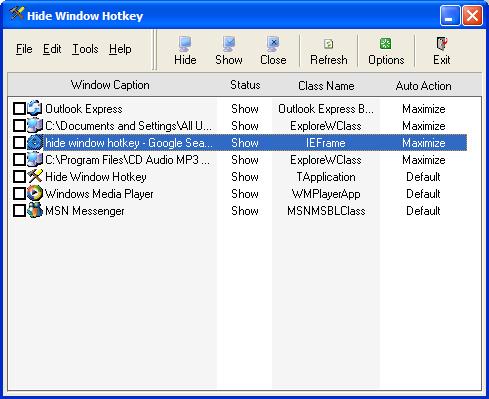
Task: Check the Hide Window Hotkey row checkbox
Action: 19,176
